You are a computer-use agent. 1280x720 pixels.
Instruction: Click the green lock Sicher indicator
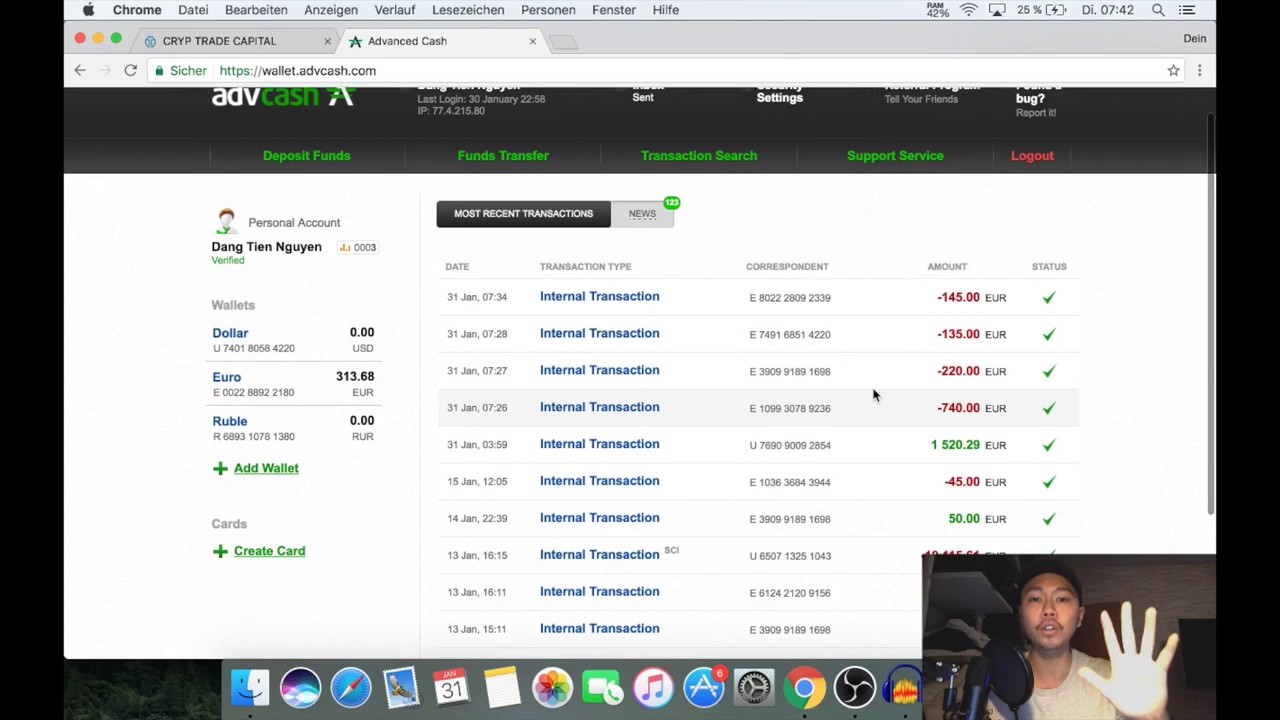click(x=180, y=70)
